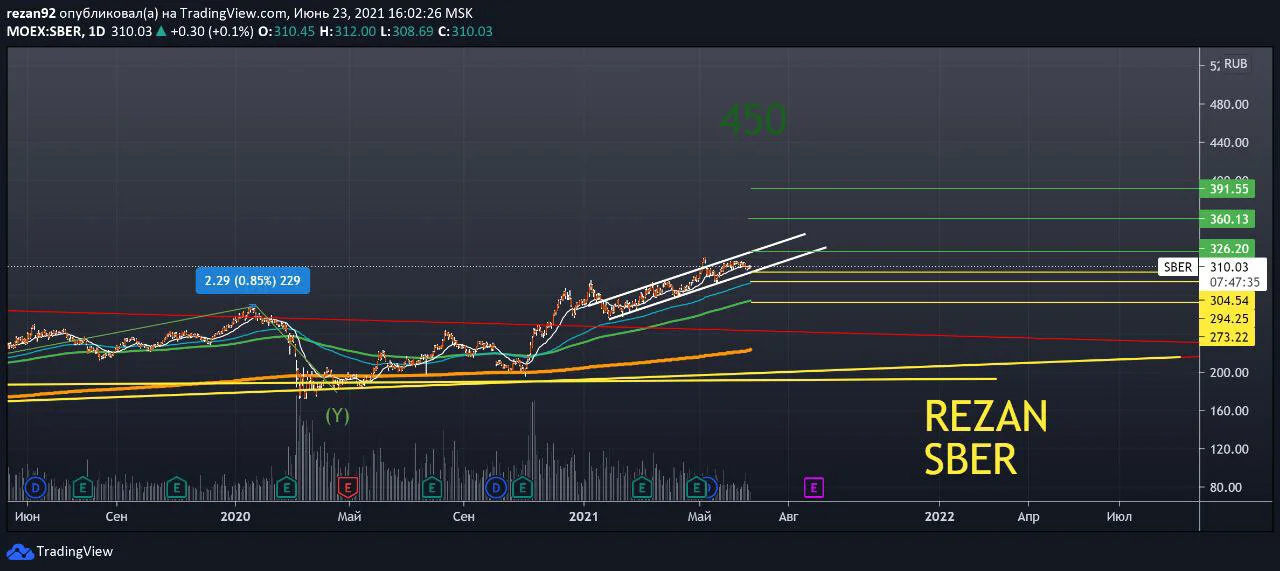Click the 160.00 price axis value
Viewport: 1280px width, 571px height.
(x=1228, y=410)
